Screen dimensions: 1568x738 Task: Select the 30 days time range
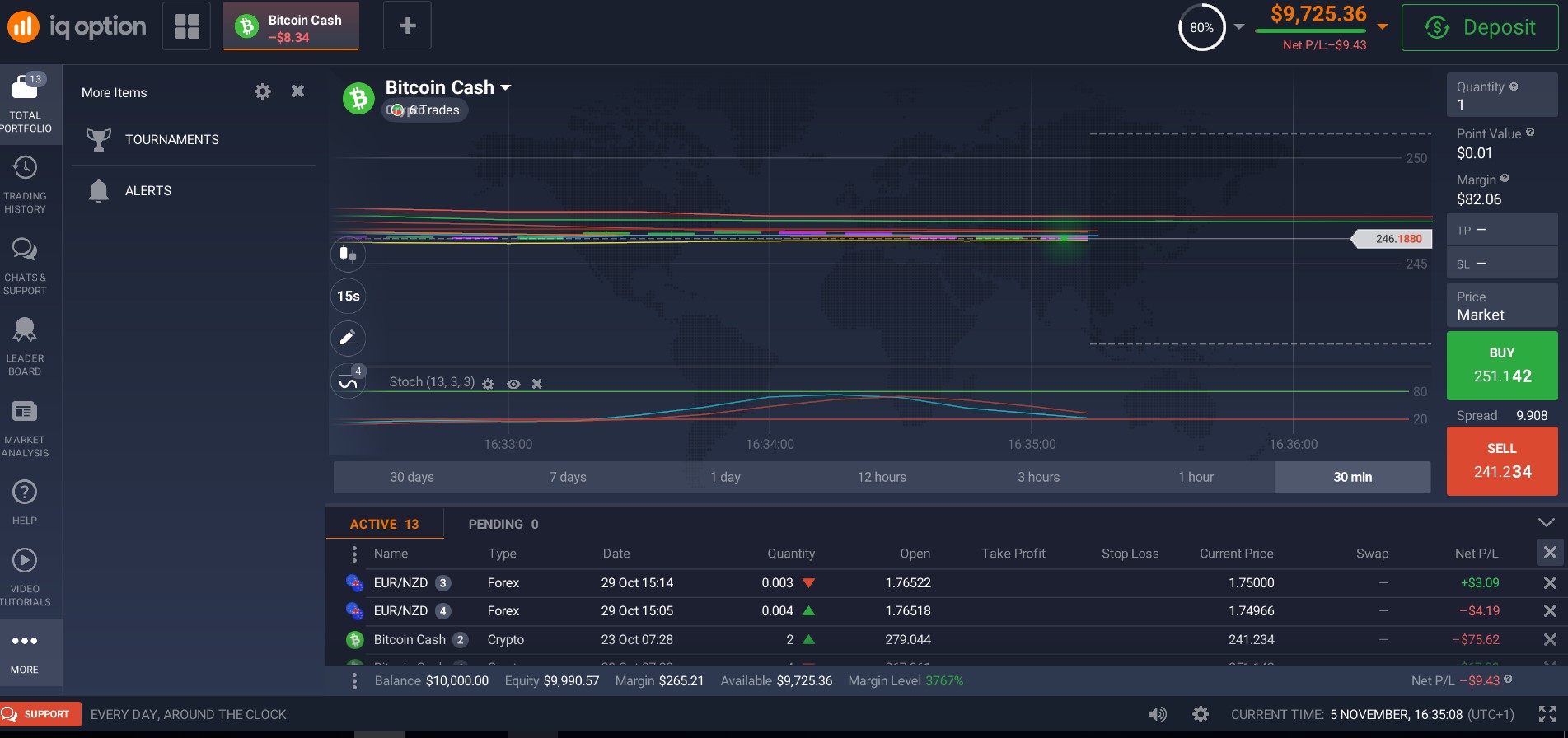click(412, 477)
